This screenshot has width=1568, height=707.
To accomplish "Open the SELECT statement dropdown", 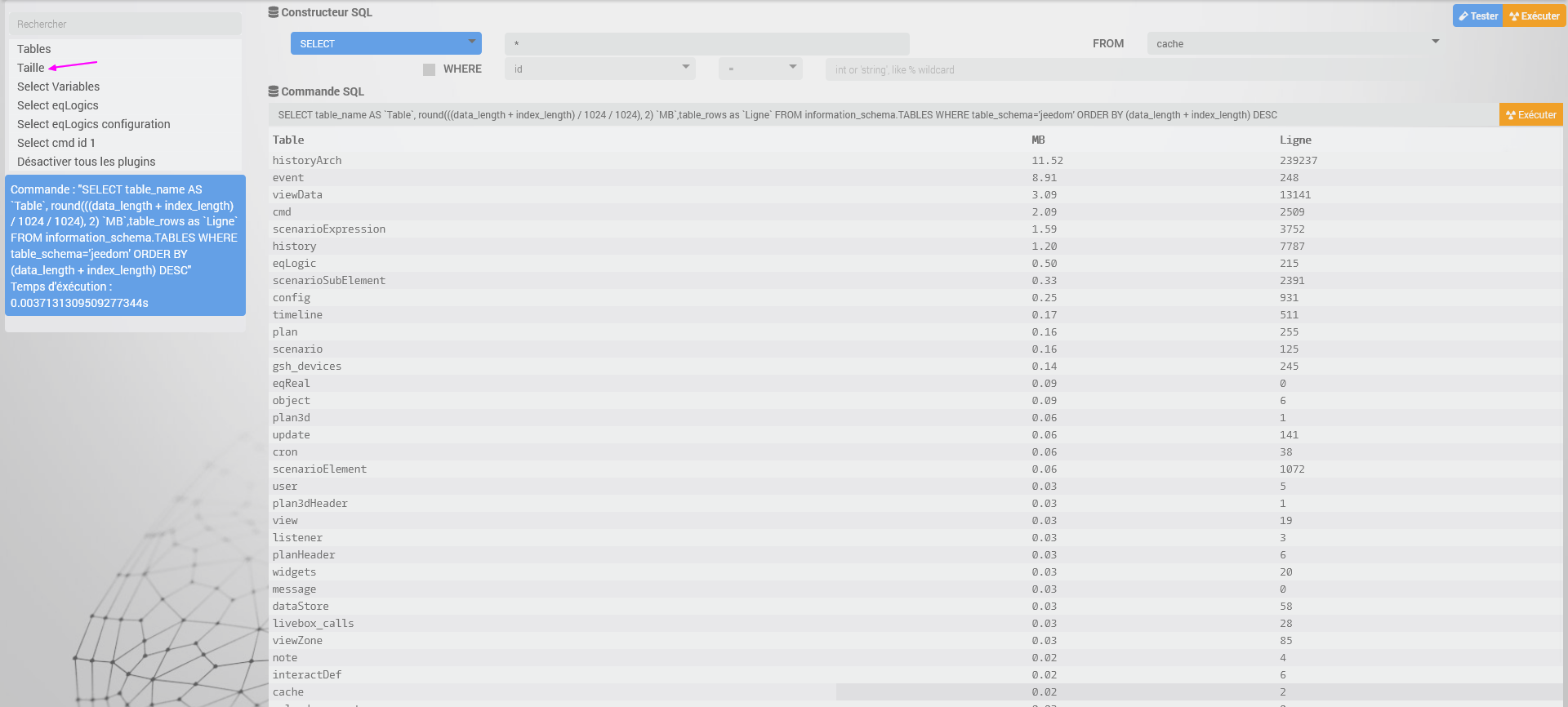I will pos(386,43).
